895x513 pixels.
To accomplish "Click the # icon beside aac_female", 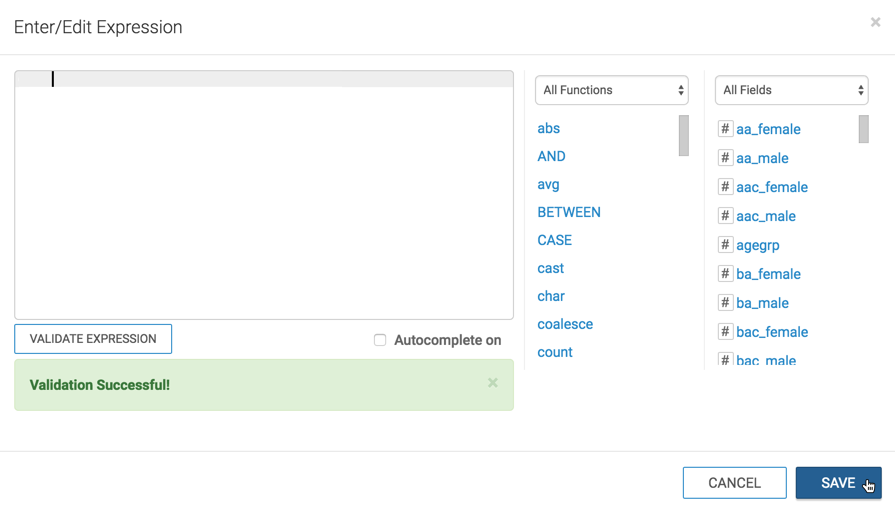I will 726,187.
